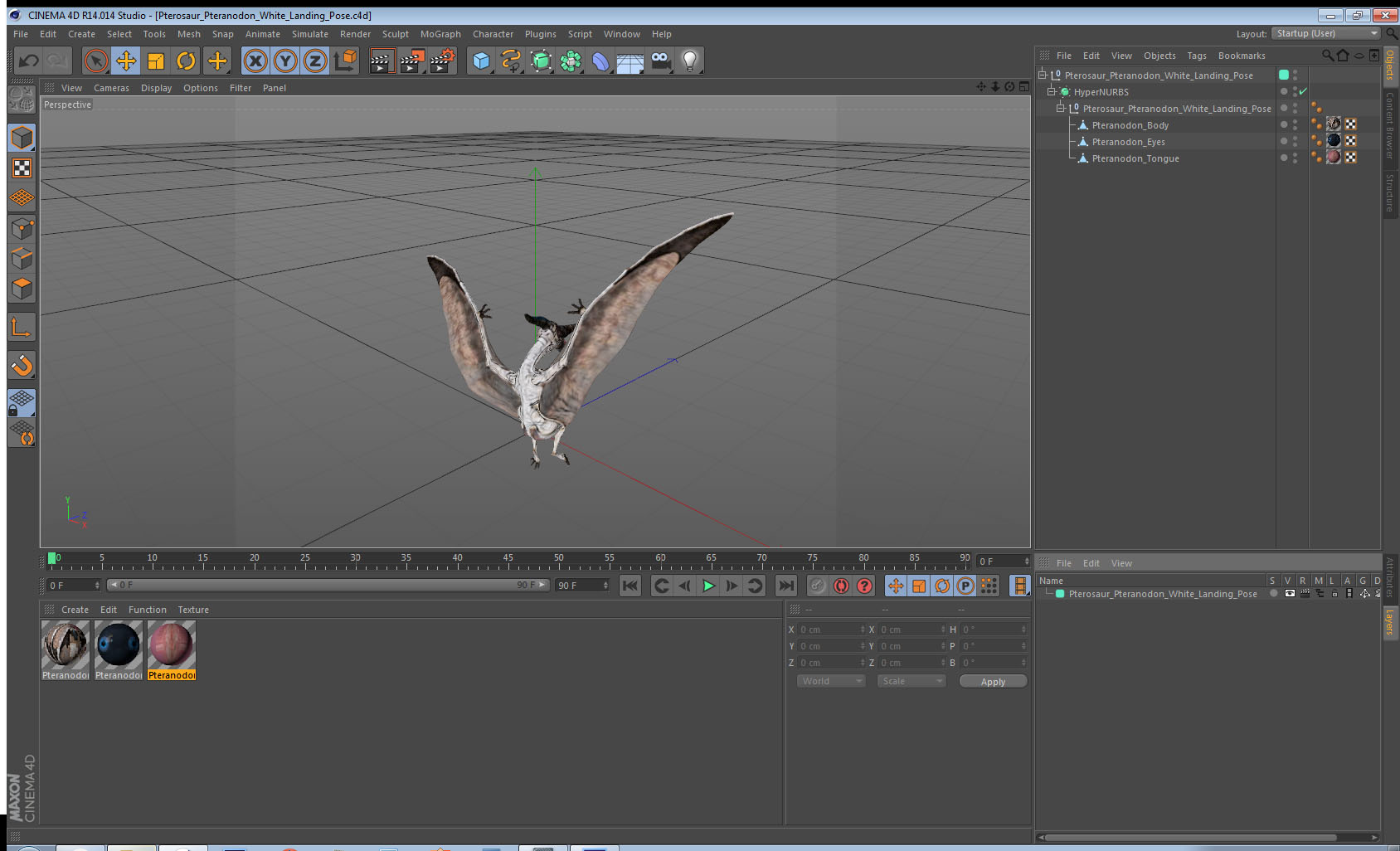Open Object Manager Tags menu

pyautogui.click(x=1197, y=56)
